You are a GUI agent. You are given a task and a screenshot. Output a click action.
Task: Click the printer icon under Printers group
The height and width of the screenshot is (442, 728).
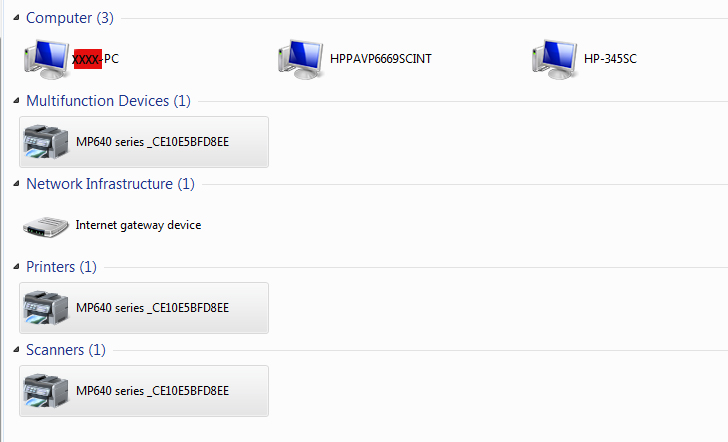pos(46,308)
